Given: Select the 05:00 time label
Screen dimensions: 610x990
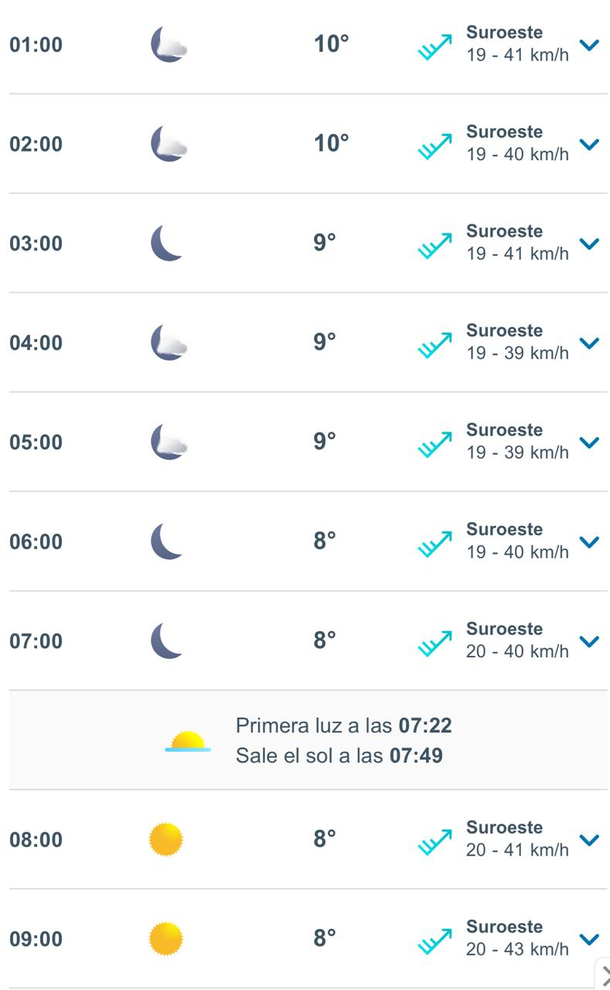Looking at the screenshot, I should (36, 442).
